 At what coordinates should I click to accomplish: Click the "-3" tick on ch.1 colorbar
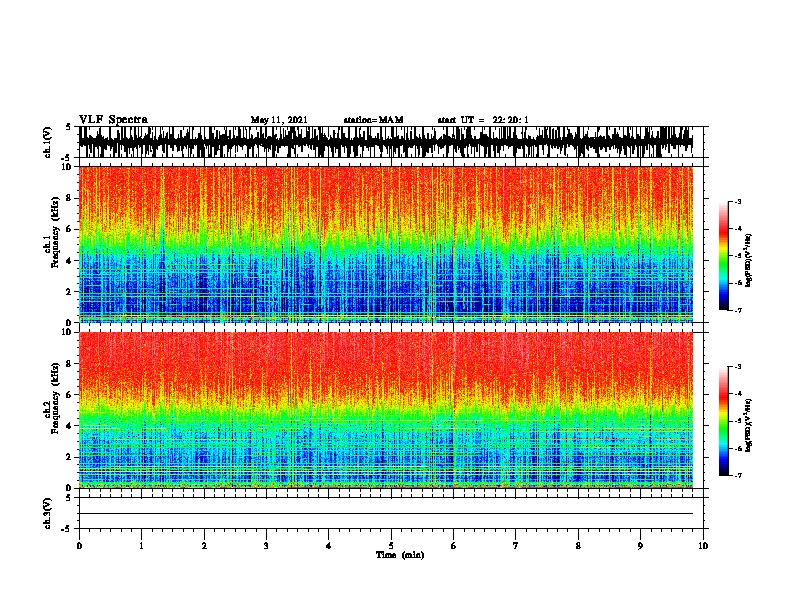point(738,201)
